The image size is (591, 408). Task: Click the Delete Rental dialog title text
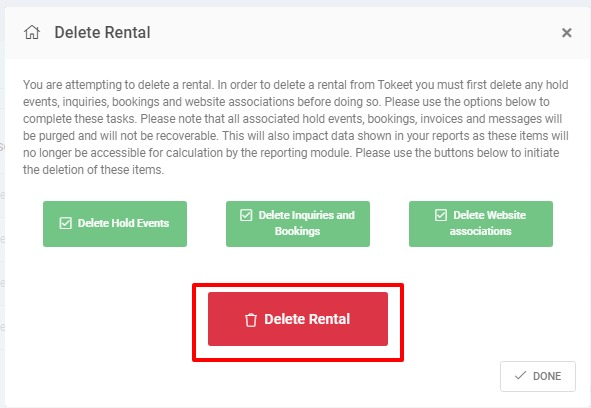click(103, 32)
